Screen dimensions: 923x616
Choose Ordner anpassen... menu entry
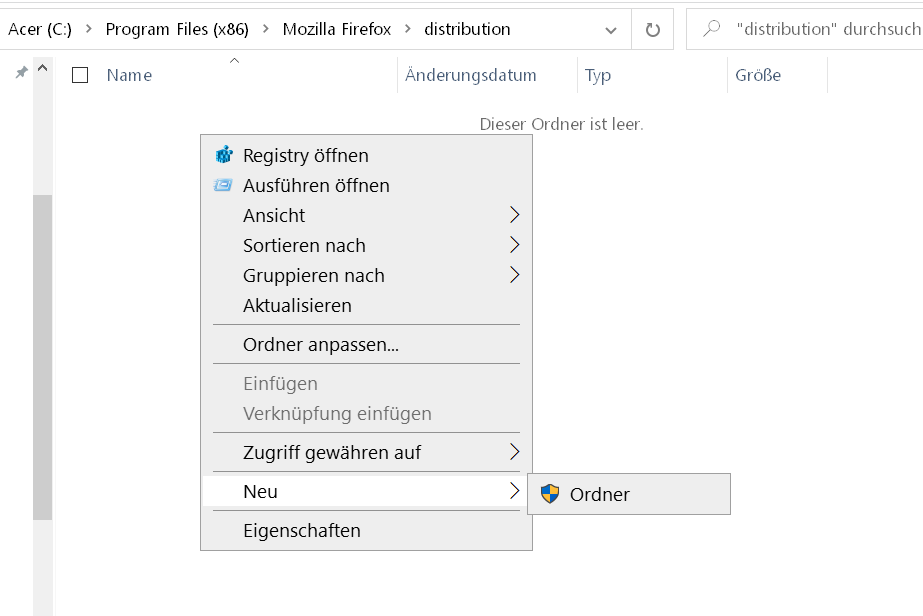[x=320, y=345]
